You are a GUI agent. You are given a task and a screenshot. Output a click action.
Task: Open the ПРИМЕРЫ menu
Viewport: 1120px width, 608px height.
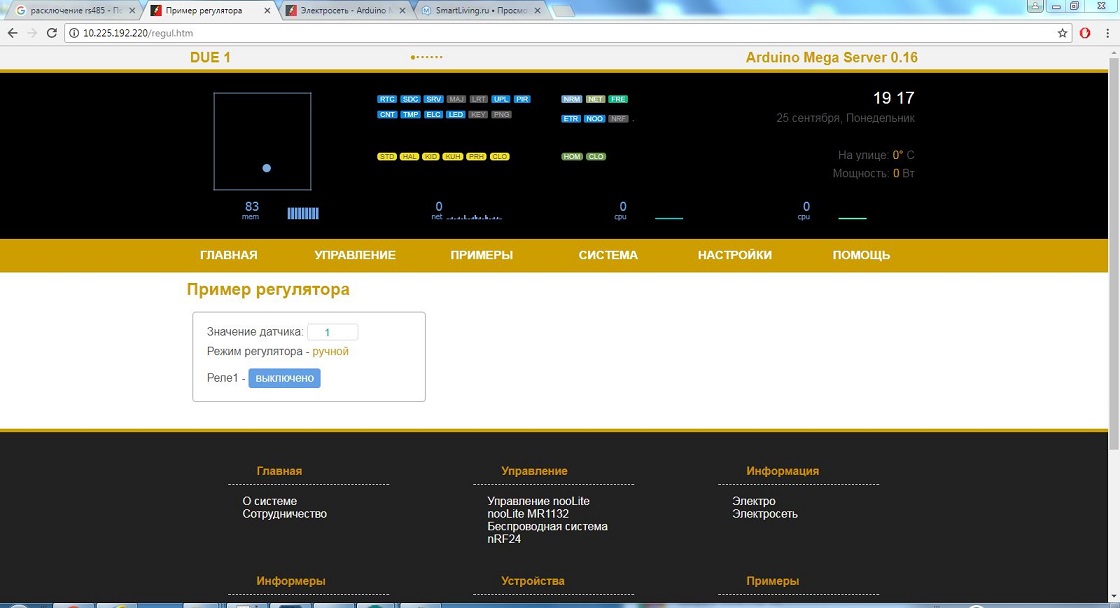tap(482, 255)
